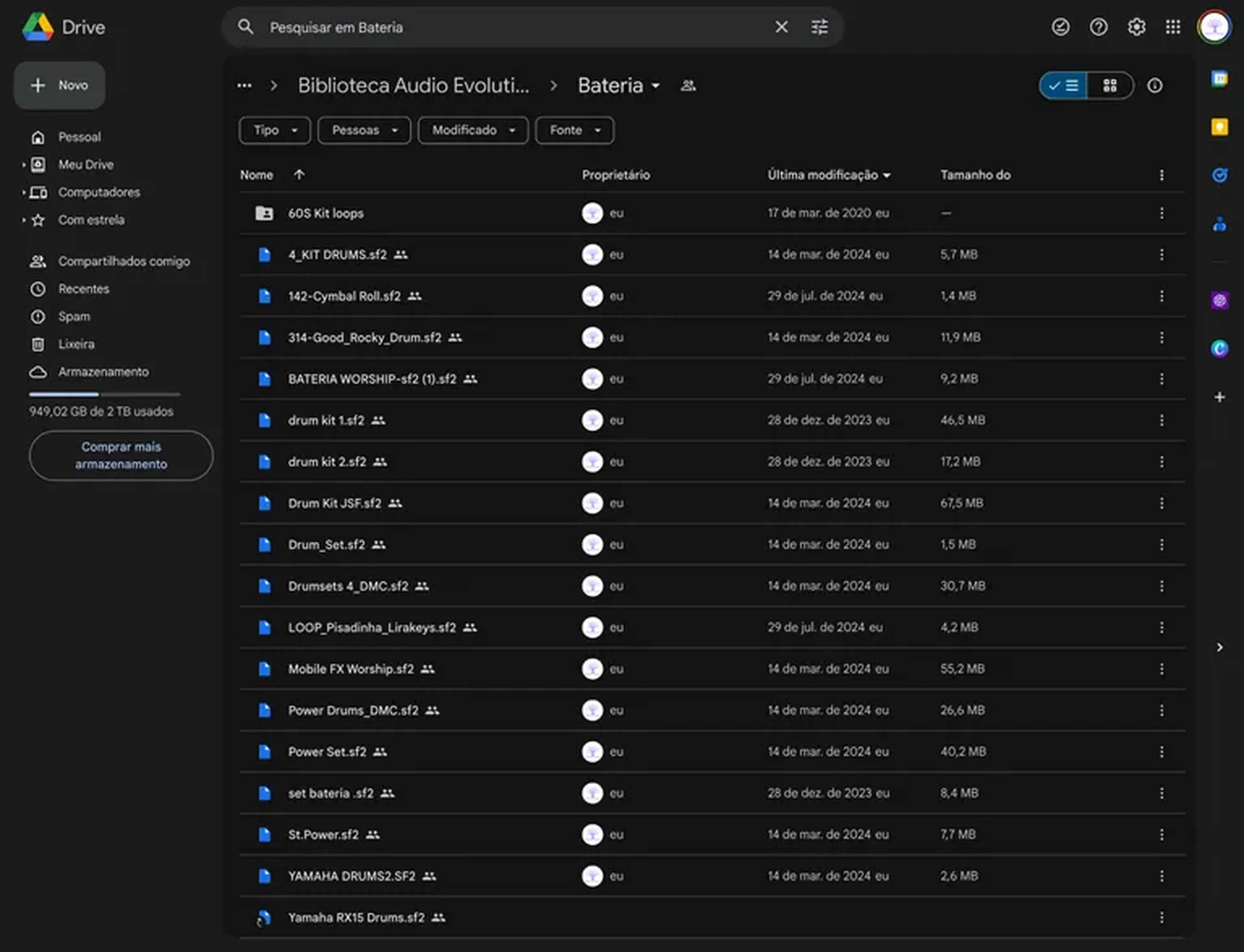Click the storage usage progress bar
Viewport: 1244px width, 952px height.
105,394
